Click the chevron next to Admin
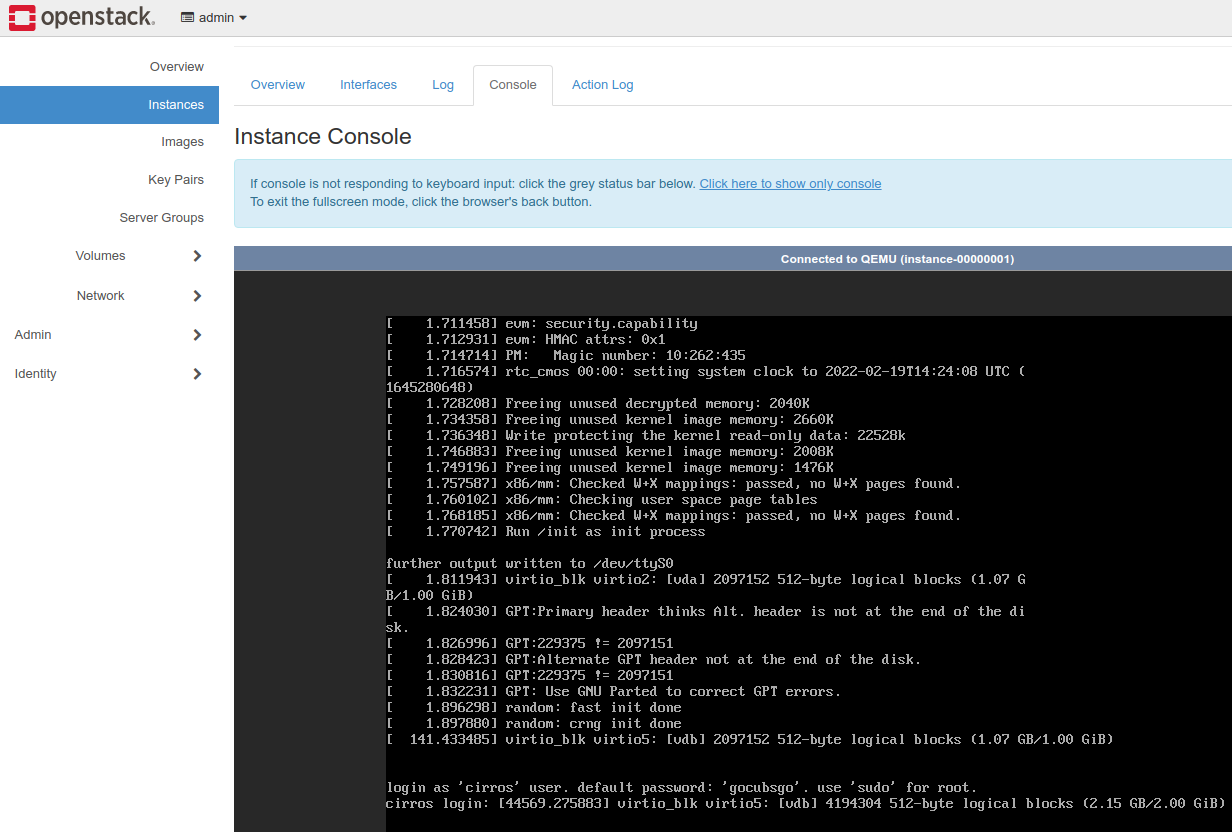Screen dimensions: 1232x832 point(197,335)
